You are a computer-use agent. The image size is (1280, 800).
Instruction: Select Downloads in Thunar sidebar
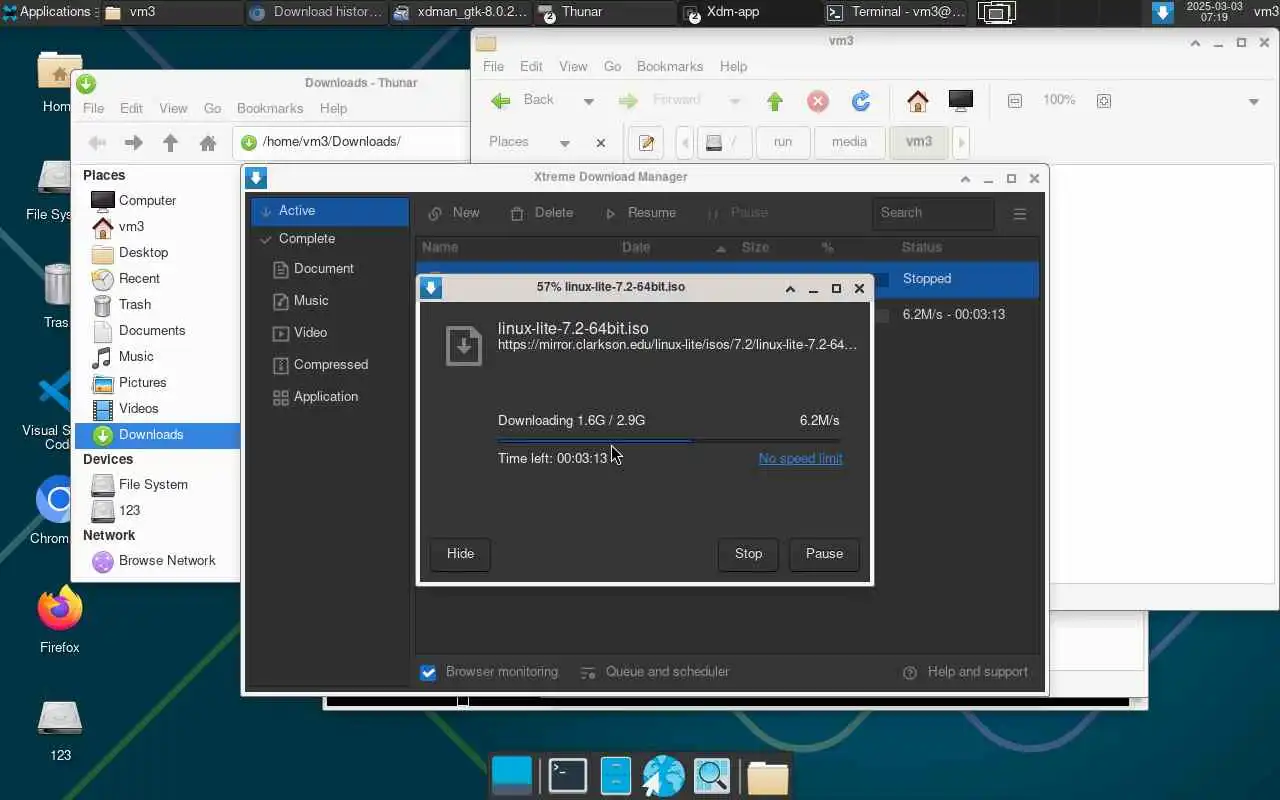point(157,435)
